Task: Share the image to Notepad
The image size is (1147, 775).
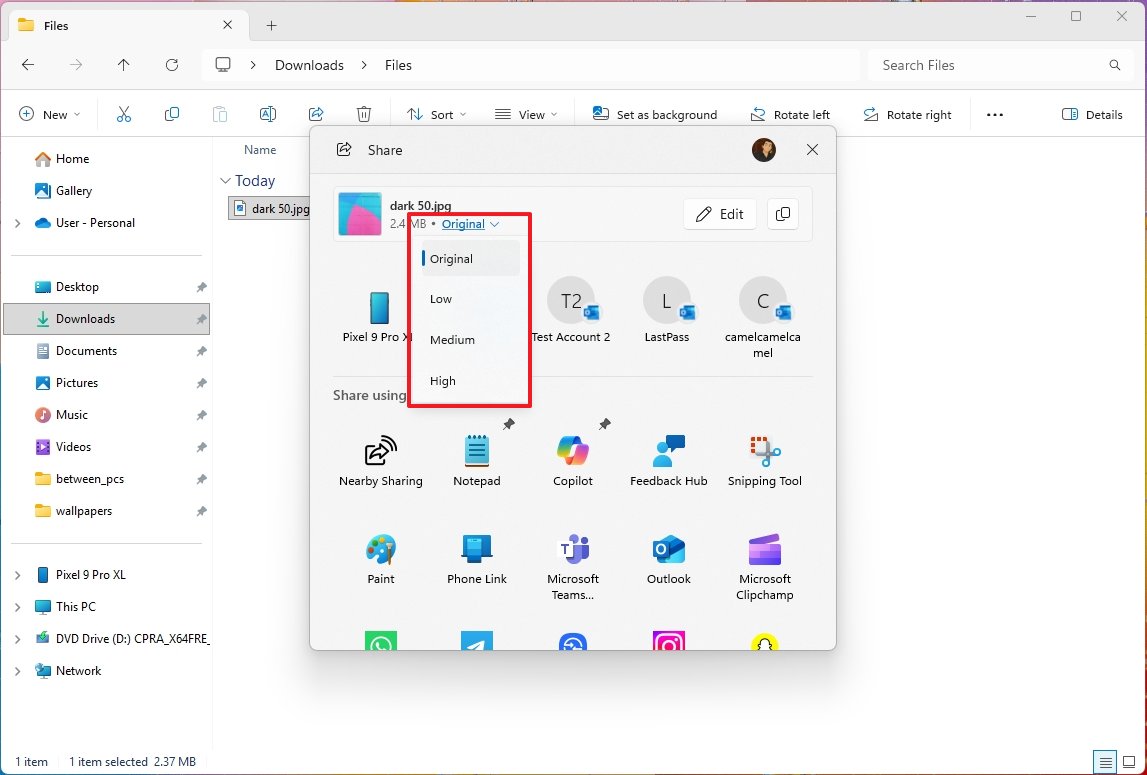Action: pos(476,461)
